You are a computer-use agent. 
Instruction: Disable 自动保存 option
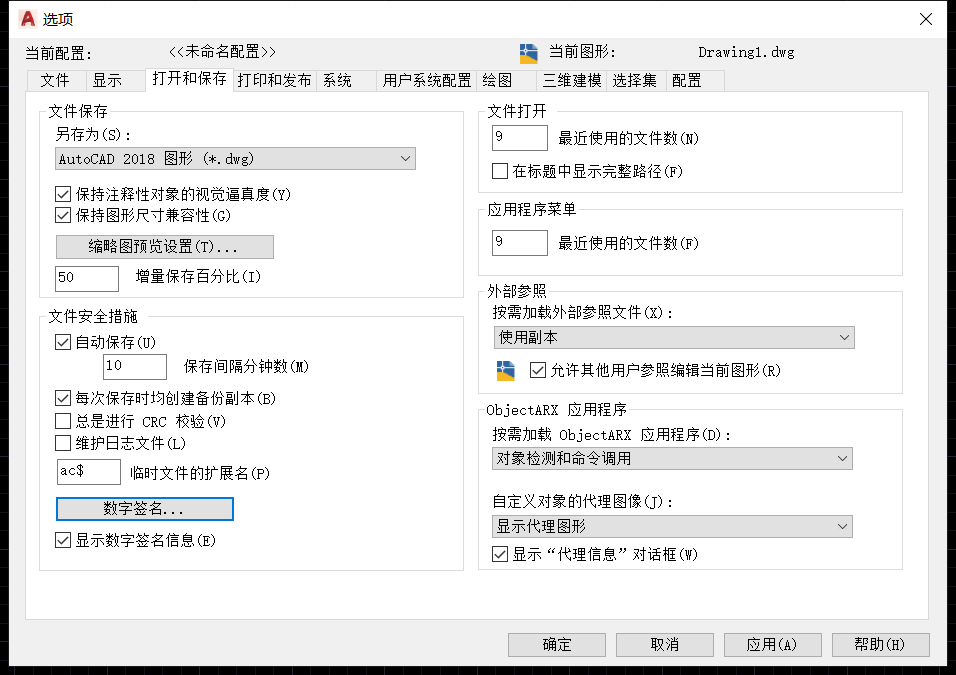(x=62, y=342)
